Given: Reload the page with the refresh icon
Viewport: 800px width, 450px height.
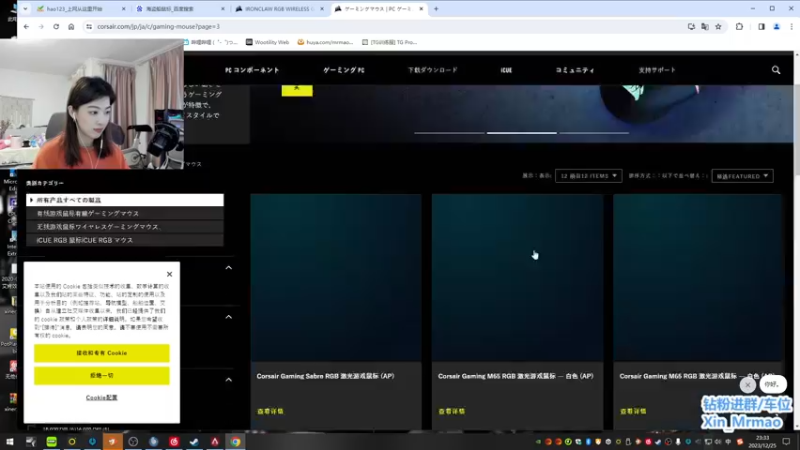Looking at the screenshot, I should point(56,27).
